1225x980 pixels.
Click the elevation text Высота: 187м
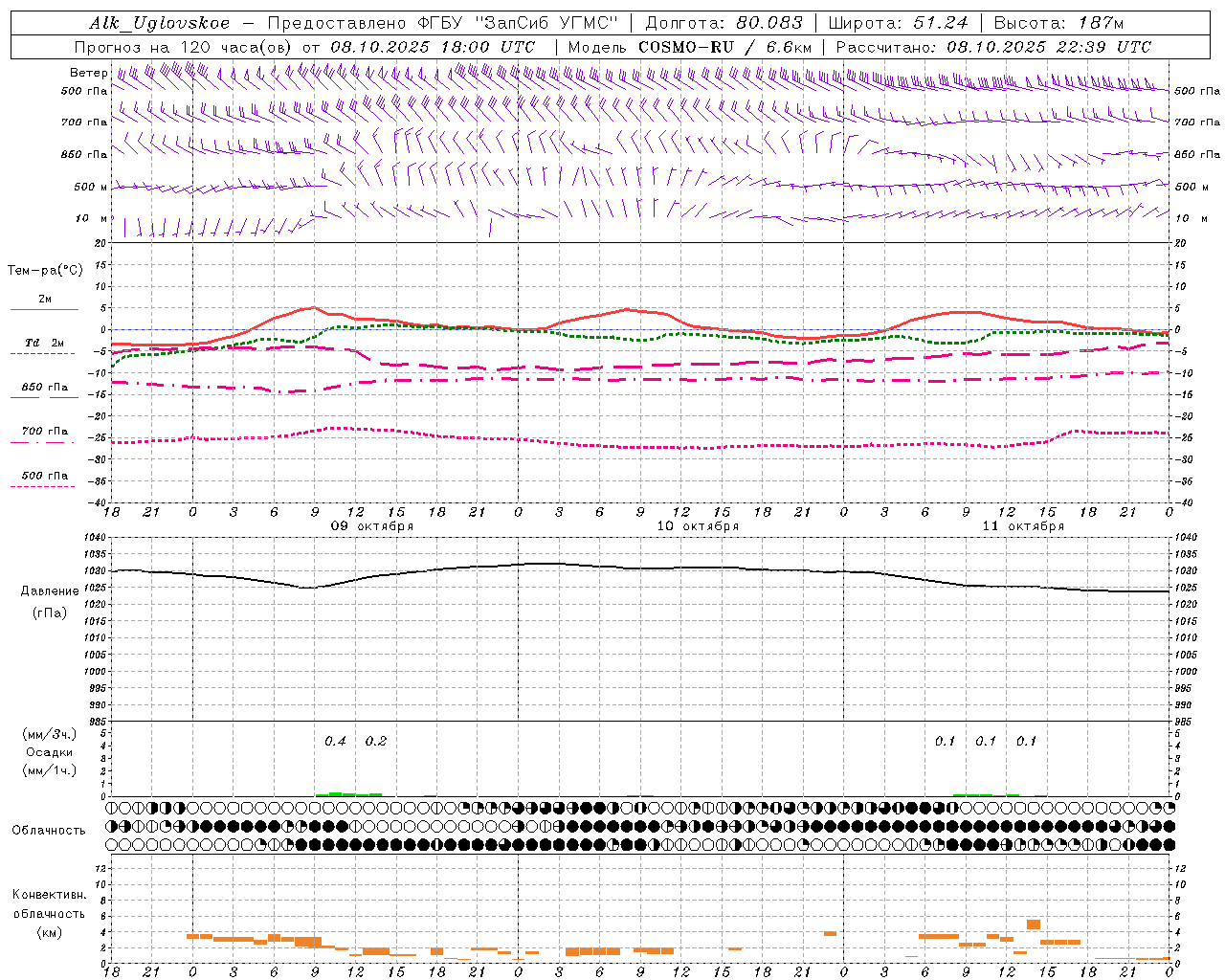click(x=1058, y=23)
